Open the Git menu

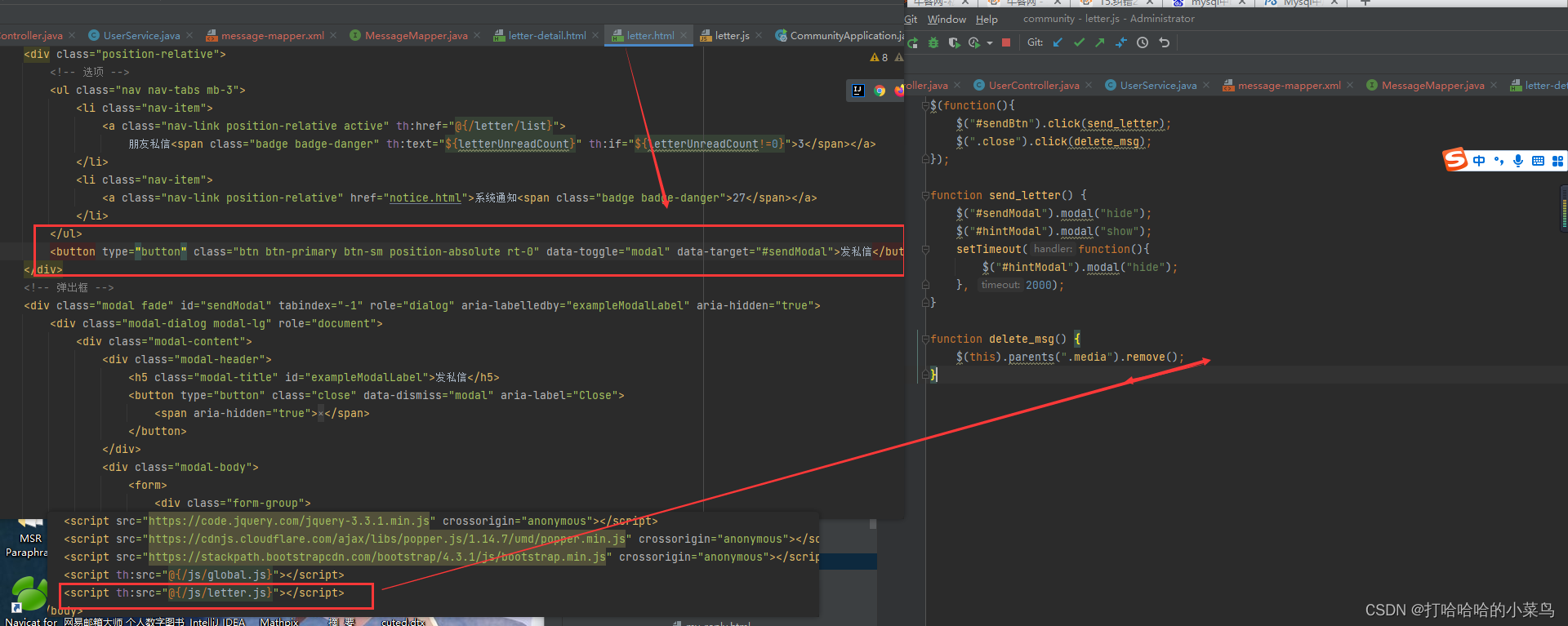911,19
